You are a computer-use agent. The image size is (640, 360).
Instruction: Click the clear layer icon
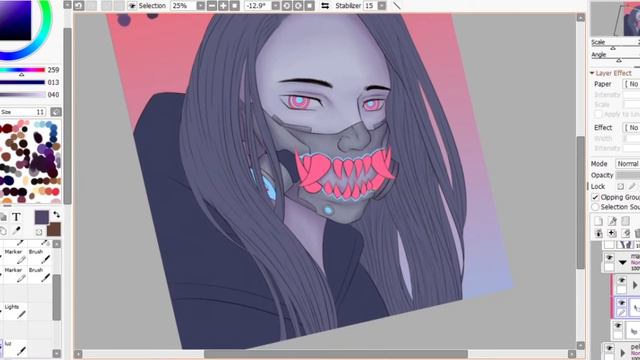coord(625,233)
